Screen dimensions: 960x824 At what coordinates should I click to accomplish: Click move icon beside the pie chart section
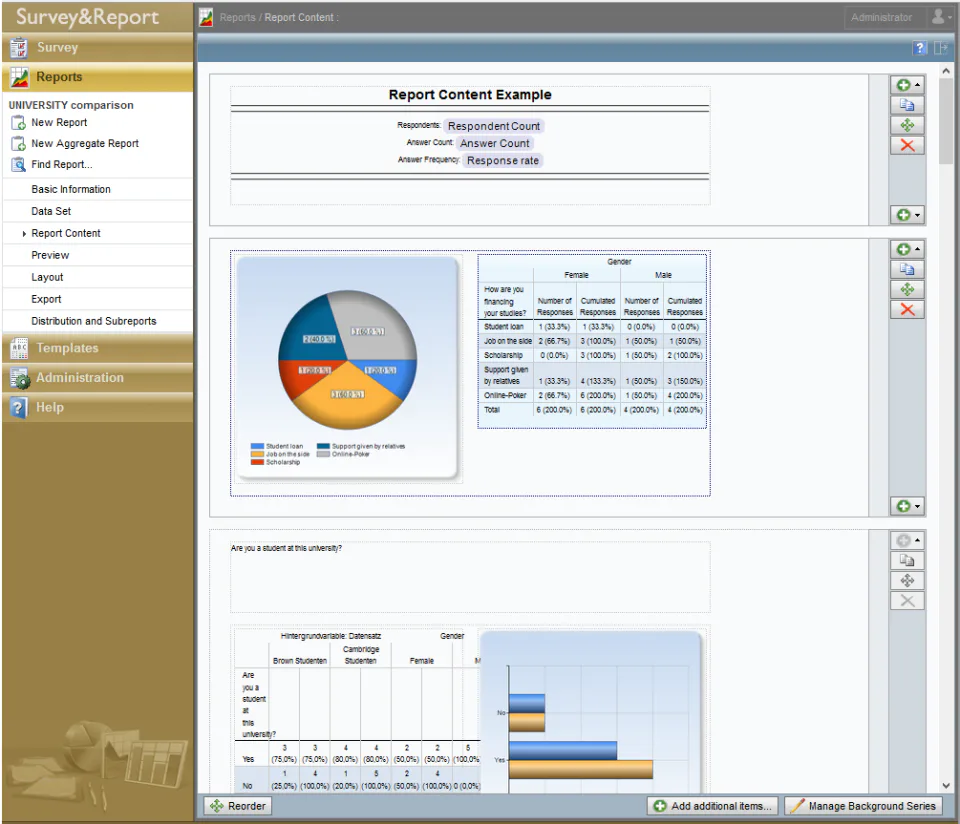point(907,290)
